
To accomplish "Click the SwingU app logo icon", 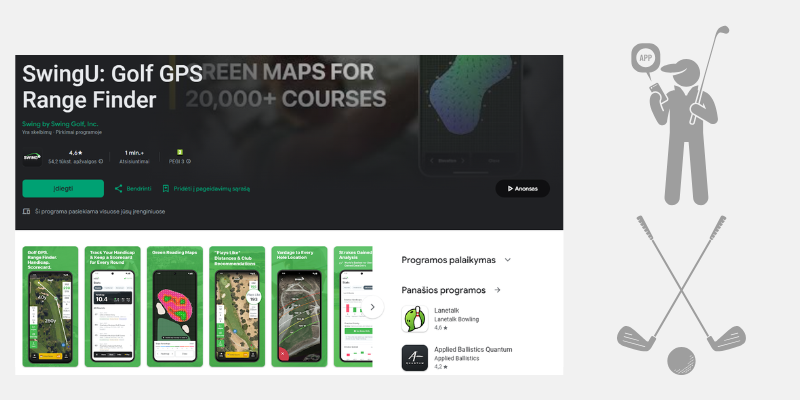I will tap(32, 157).
